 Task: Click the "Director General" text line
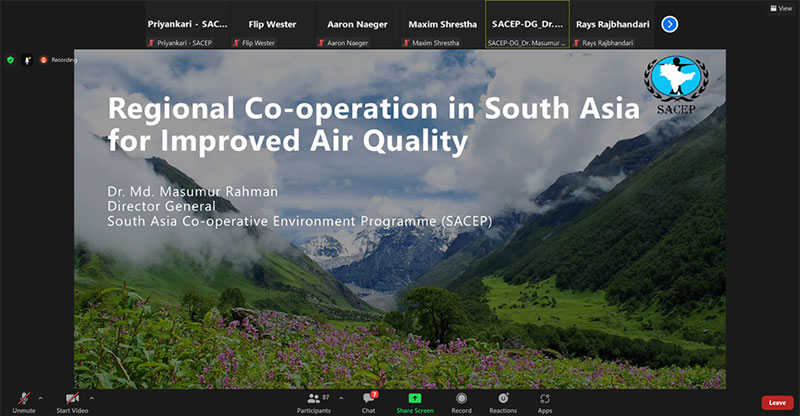coord(161,206)
